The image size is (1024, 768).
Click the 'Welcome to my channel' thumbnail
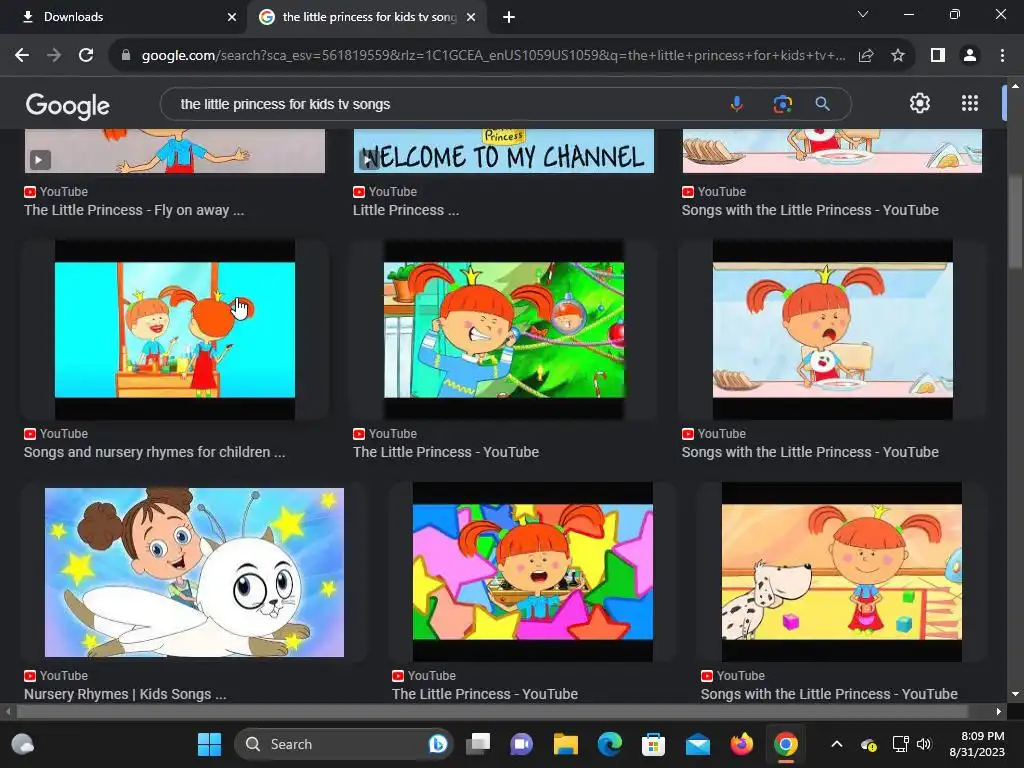click(x=504, y=151)
